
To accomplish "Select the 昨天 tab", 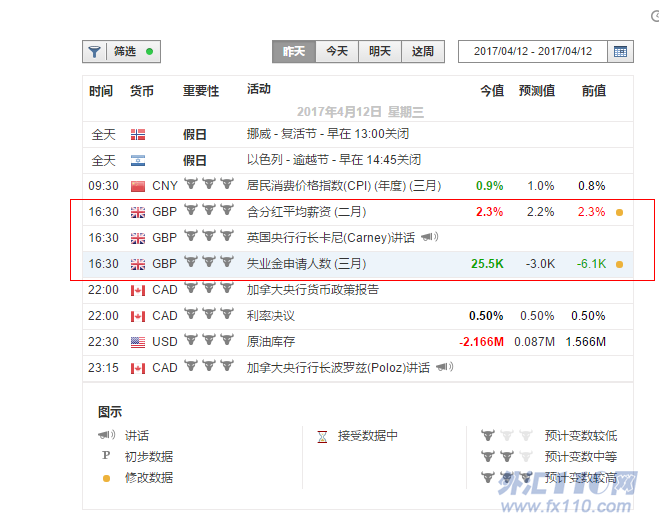I will [x=294, y=51].
